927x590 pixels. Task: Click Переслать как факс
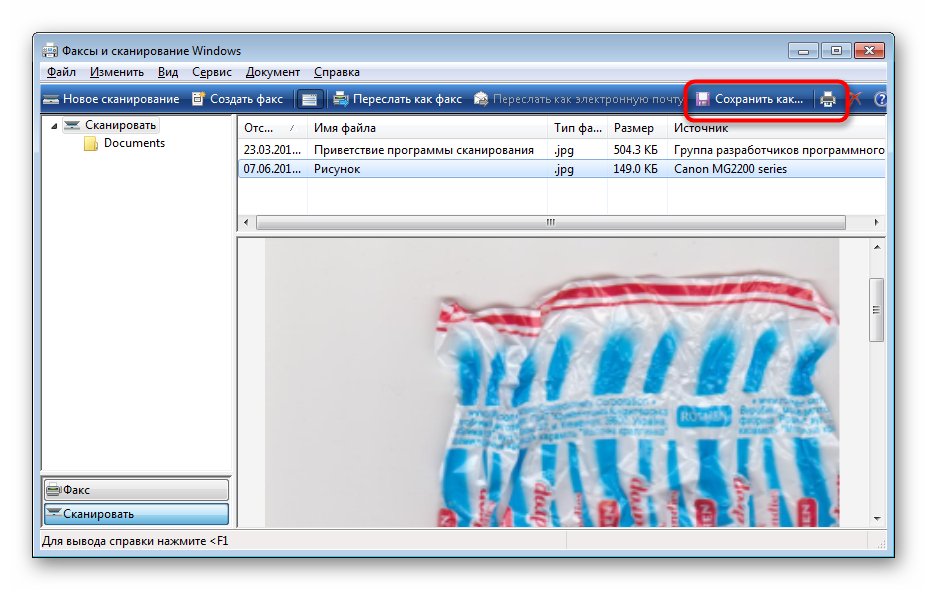coord(397,99)
